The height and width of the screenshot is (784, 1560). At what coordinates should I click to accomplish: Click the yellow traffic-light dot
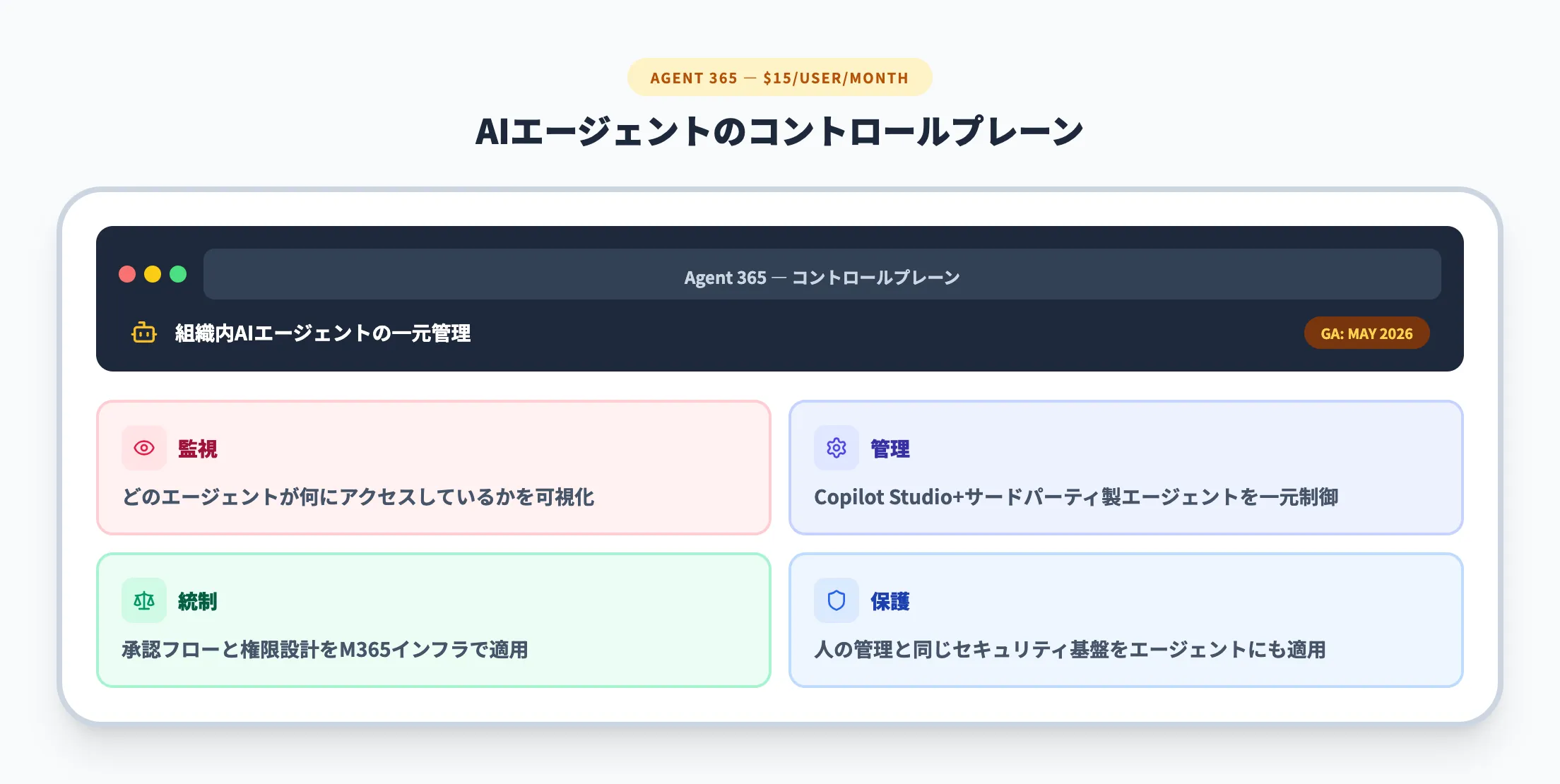tap(153, 275)
